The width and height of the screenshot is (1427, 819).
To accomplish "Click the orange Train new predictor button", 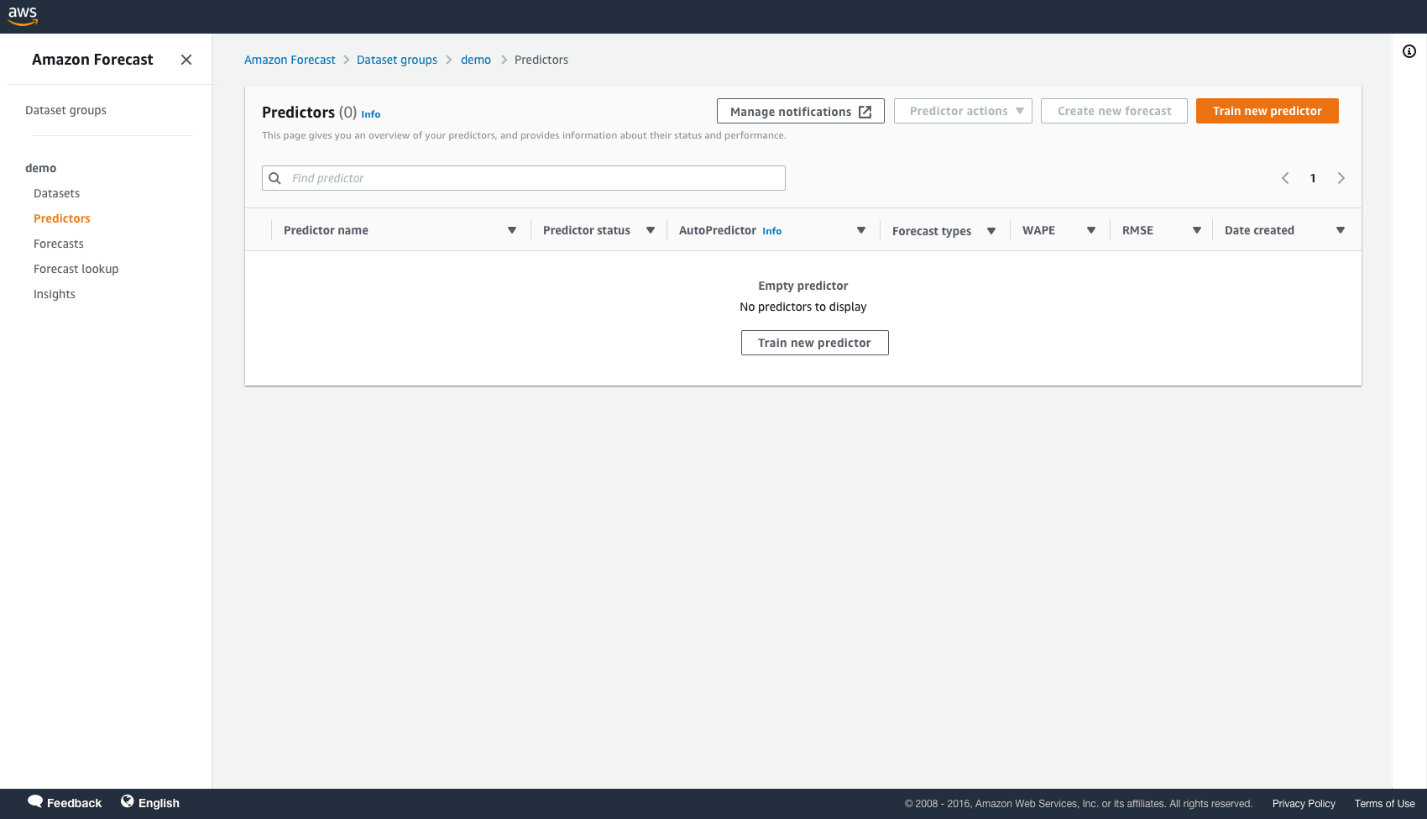I will pos(1267,111).
